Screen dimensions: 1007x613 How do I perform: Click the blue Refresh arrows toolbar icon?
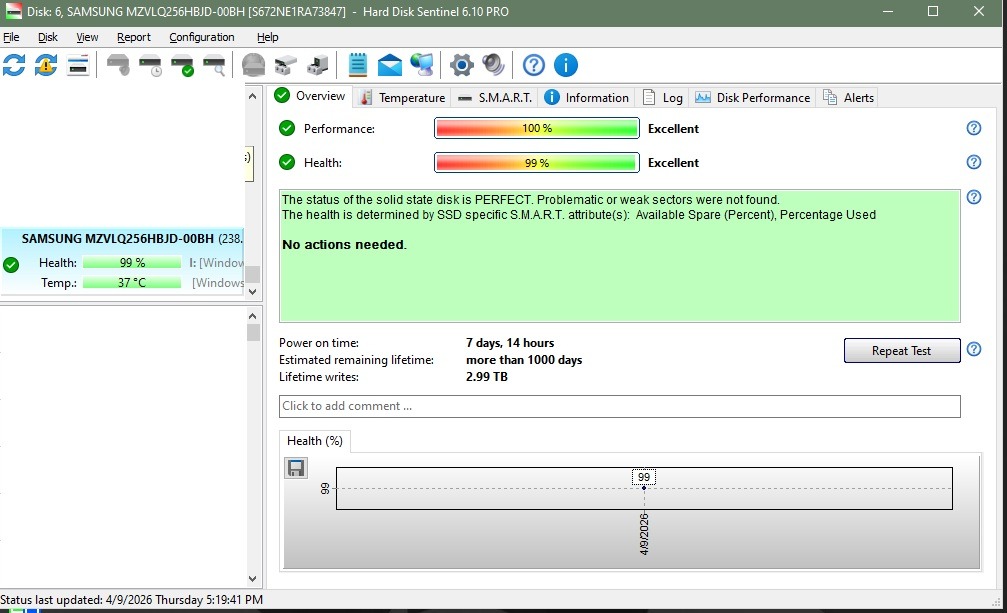click(14, 65)
